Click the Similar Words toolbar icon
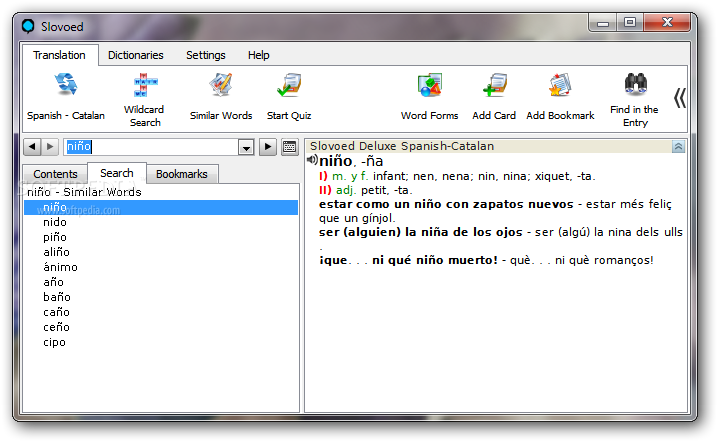Image resolution: width=718 pixels, height=442 pixels. pos(221,85)
